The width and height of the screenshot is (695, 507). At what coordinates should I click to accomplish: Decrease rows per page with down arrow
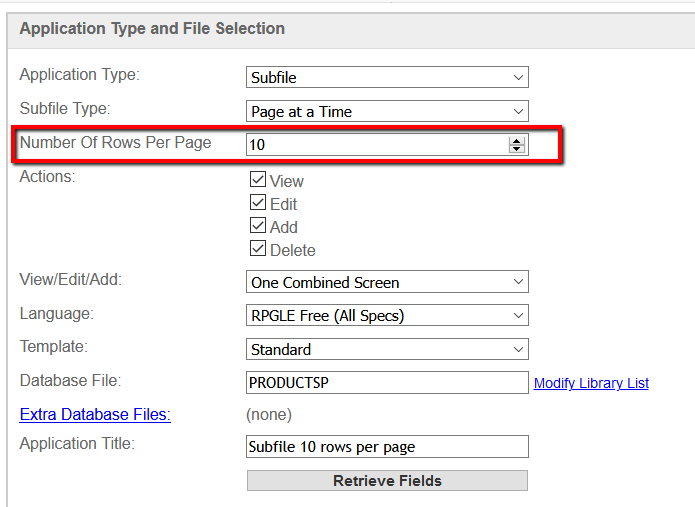516,149
